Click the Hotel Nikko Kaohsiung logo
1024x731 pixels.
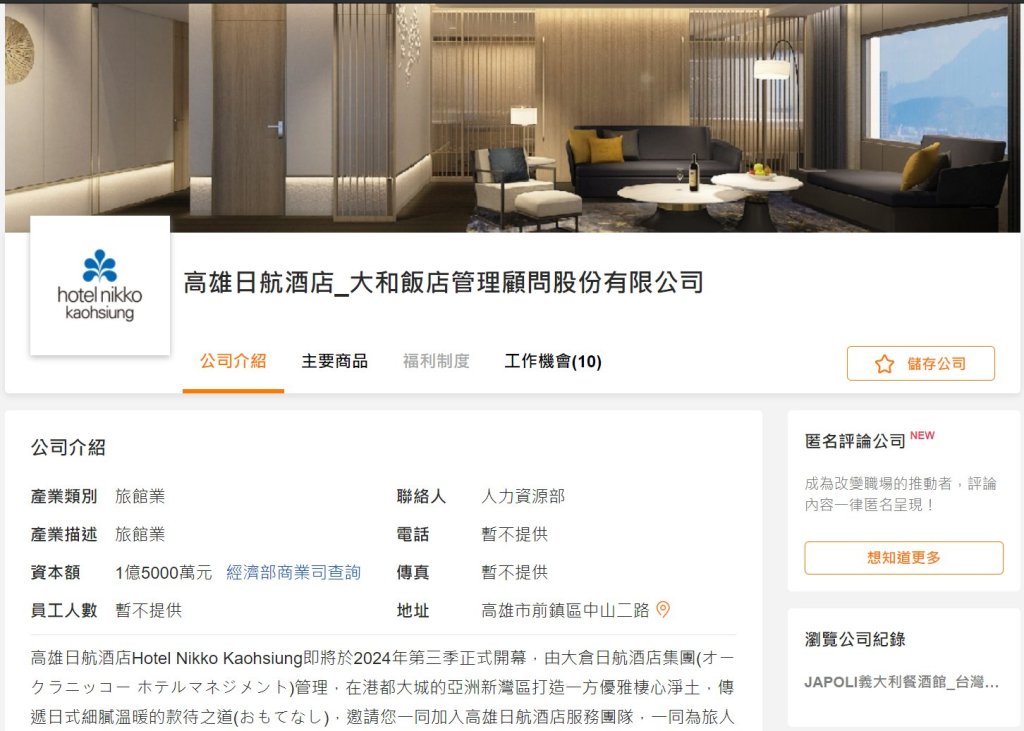(100, 286)
